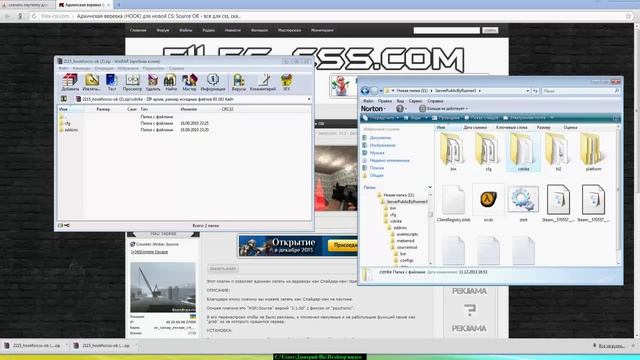Screen dimensions: 640x360
Task: Click WinRAR View (Просмотр) toolbar icon
Action: coord(132,82)
